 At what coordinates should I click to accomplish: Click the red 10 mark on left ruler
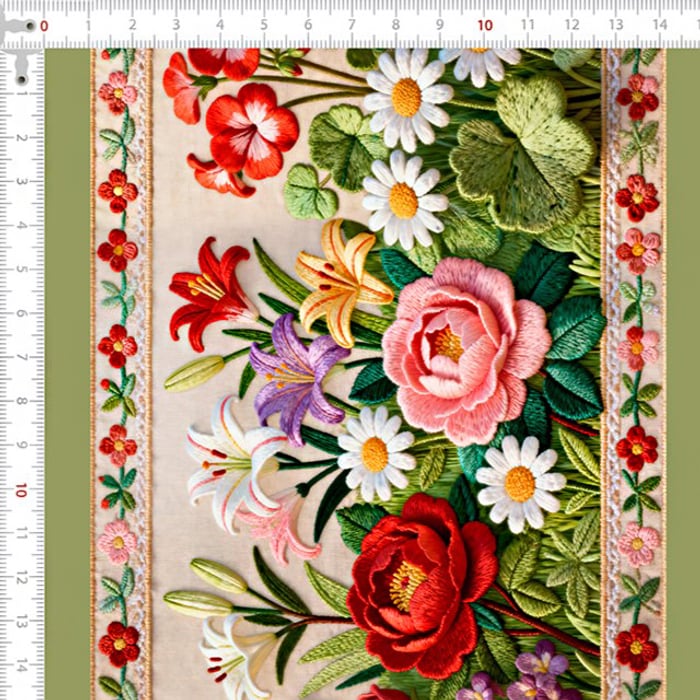pyautogui.click(x=21, y=490)
